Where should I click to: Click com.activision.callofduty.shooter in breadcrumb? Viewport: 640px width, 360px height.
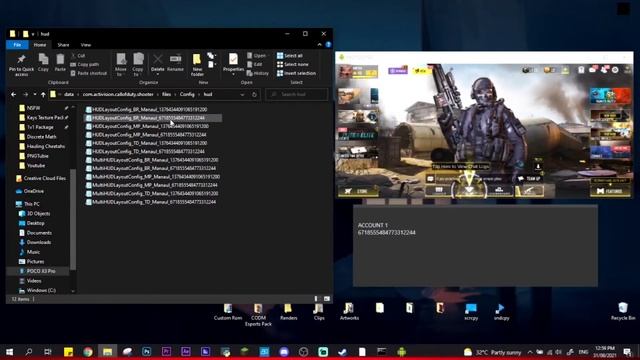click(x=118, y=94)
